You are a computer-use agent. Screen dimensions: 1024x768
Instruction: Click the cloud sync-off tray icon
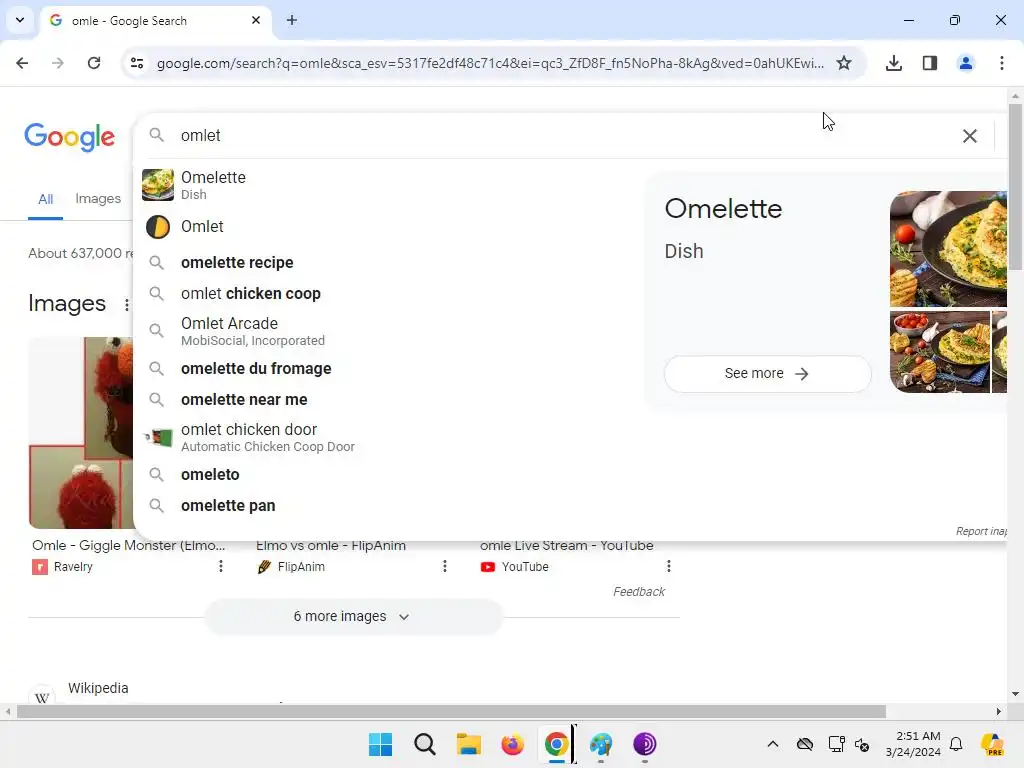pyautogui.click(x=805, y=744)
